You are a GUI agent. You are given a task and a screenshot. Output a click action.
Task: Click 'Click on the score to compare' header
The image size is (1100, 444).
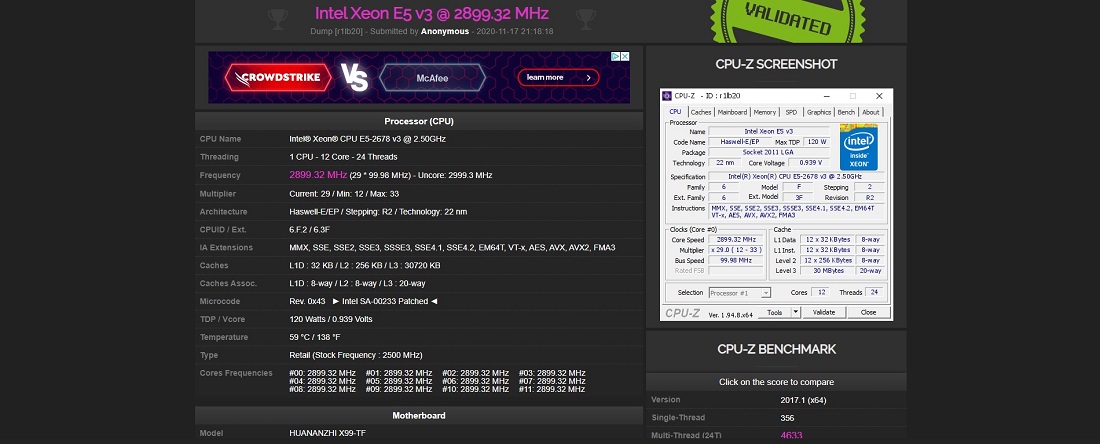(x=776, y=382)
